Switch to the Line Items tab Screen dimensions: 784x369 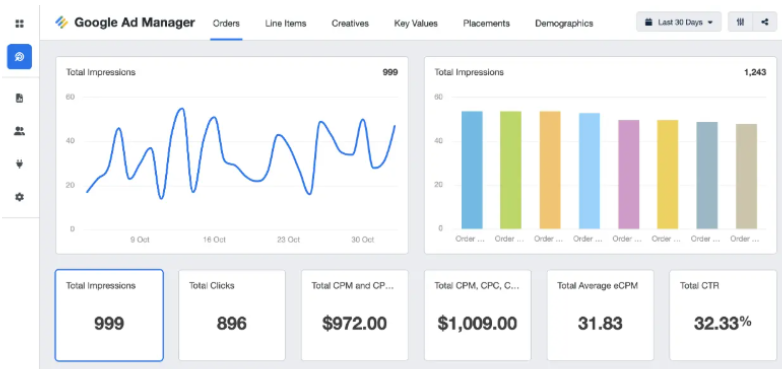pos(286,24)
